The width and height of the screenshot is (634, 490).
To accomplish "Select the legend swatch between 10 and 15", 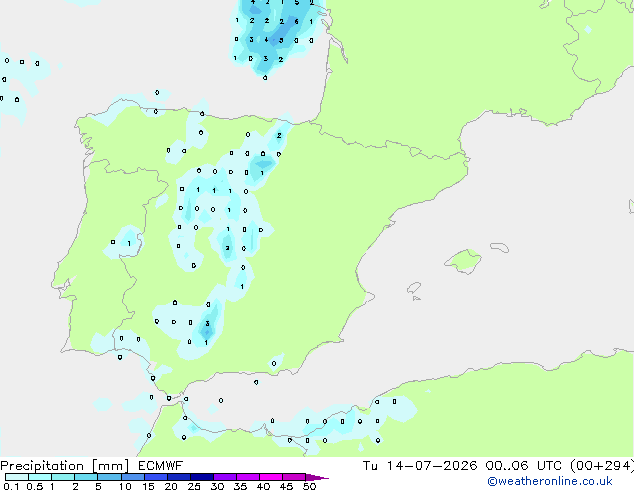I will click(133, 477).
